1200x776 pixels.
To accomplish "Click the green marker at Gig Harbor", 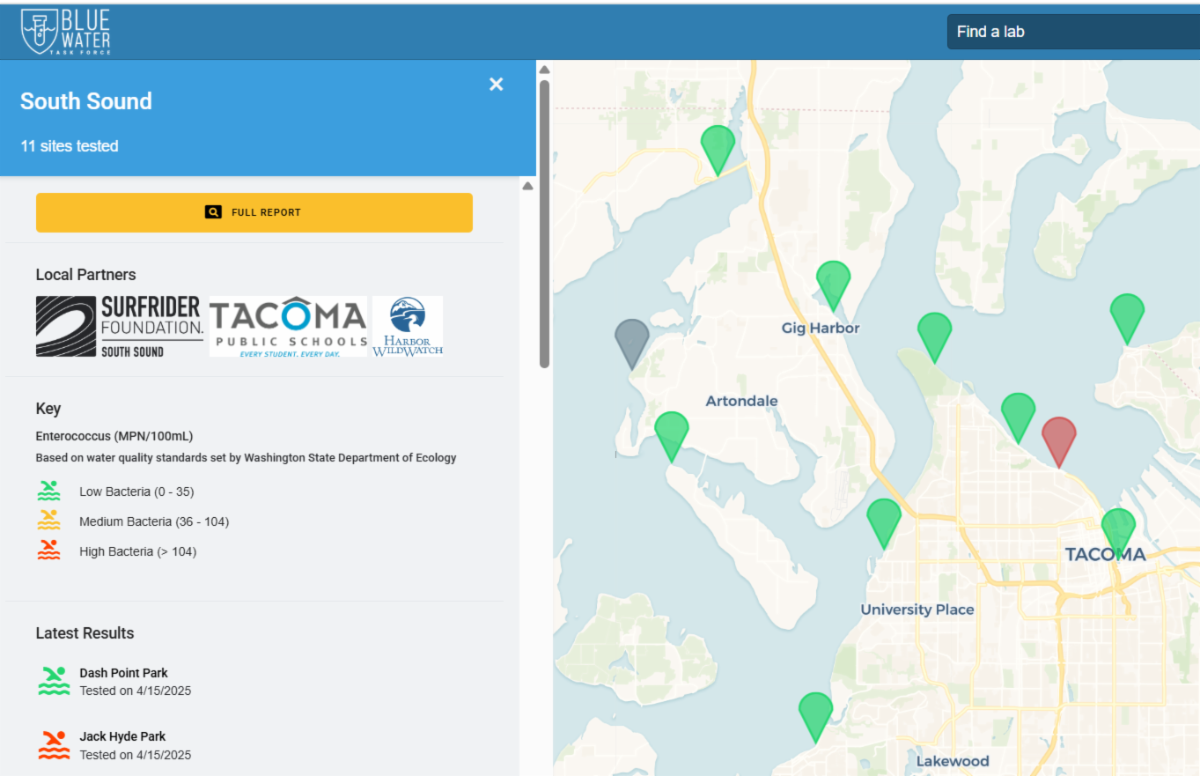I will click(x=833, y=281).
